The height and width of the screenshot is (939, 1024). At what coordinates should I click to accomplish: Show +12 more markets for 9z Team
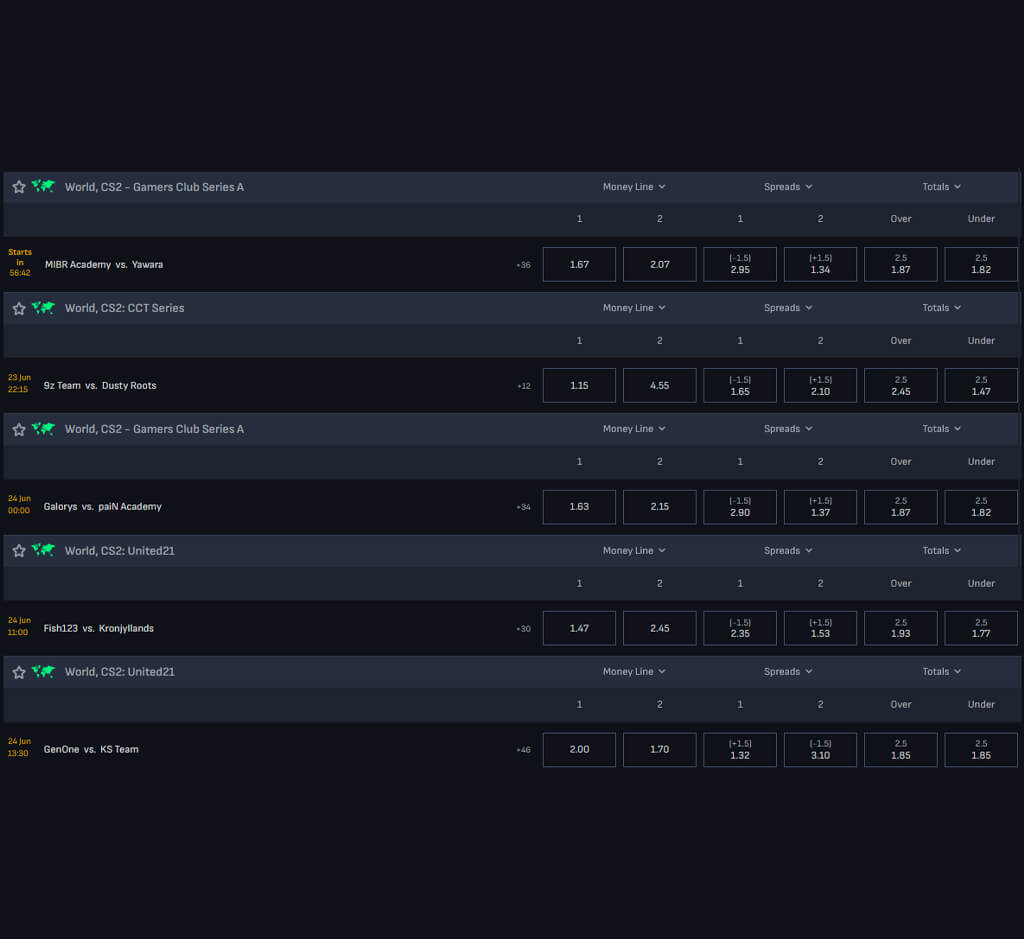pos(524,386)
